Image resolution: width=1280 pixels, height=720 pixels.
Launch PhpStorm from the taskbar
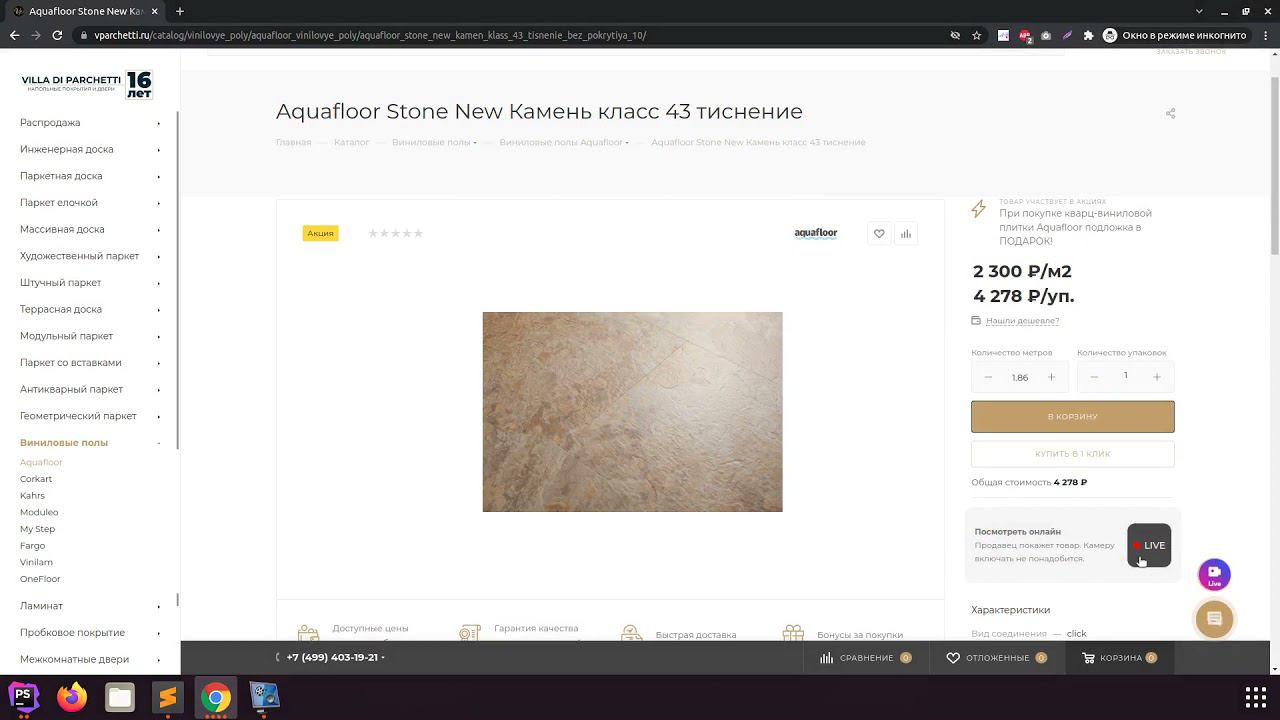[24, 696]
